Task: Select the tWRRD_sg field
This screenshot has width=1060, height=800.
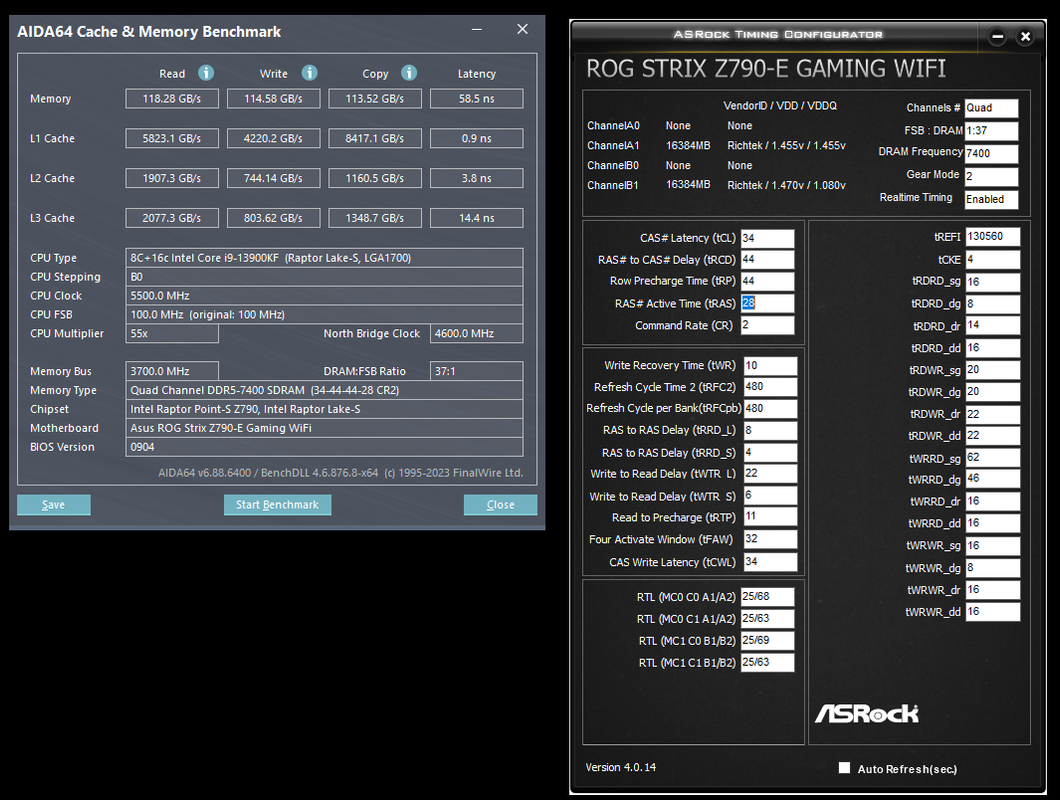Action: 992,458
